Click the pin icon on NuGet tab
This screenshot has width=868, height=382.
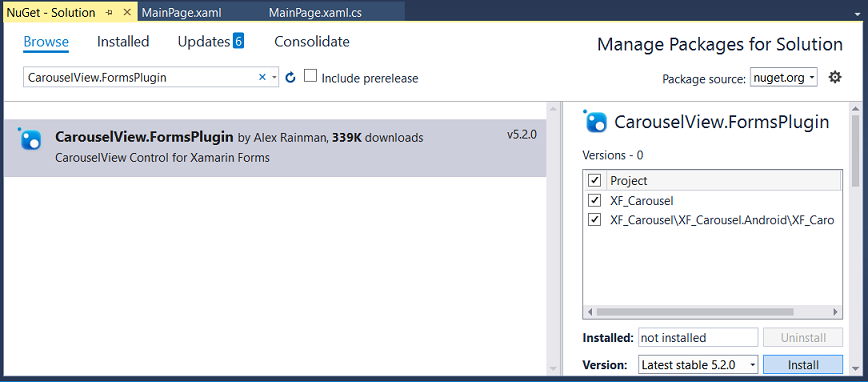click(x=110, y=12)
